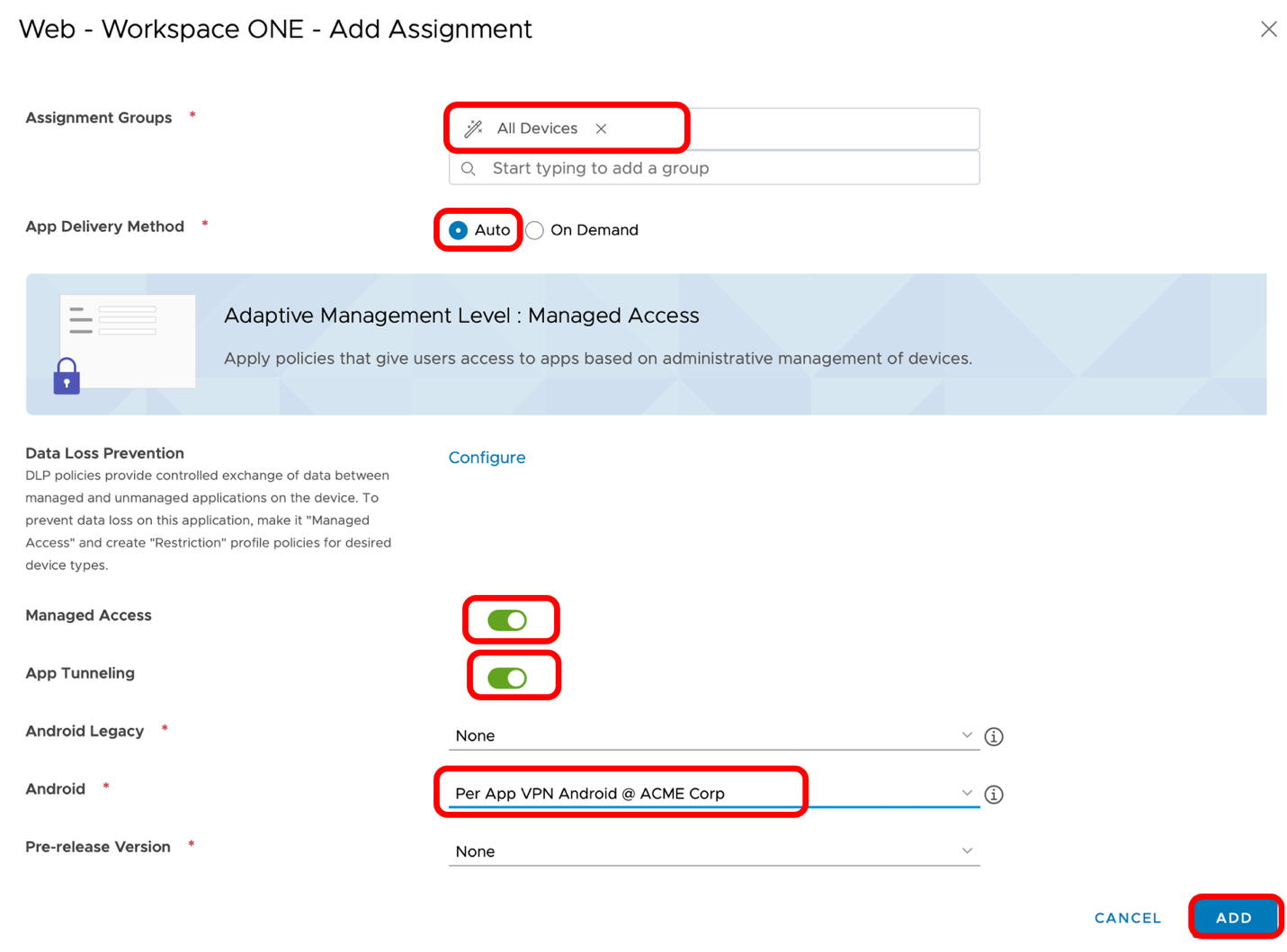This screenshot has width=1287, height=952.
Task: Open info icon for Android Legacy
Action: coord(993,736)
